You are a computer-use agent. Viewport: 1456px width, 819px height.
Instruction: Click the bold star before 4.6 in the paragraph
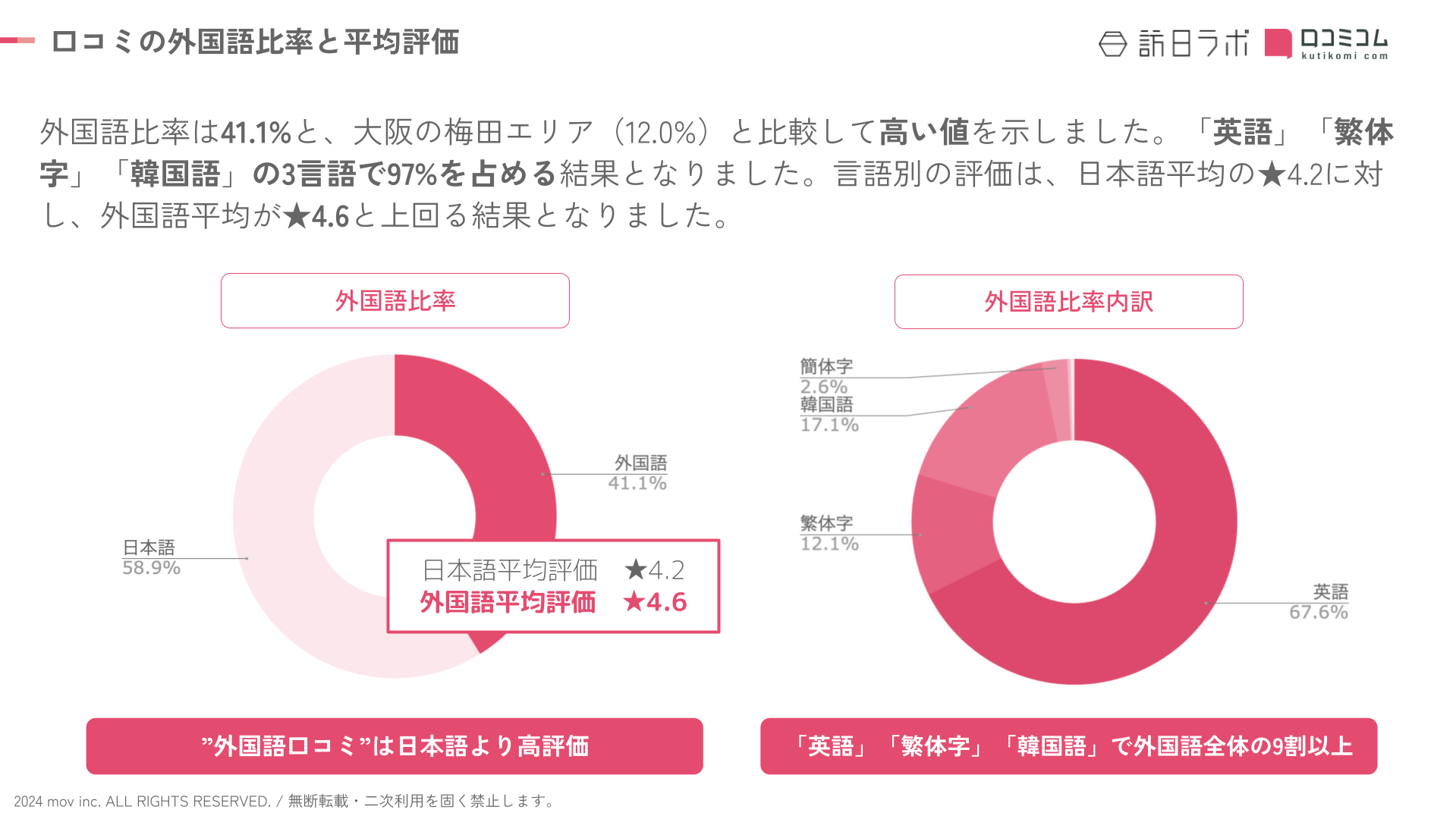[x=297, y=216]
